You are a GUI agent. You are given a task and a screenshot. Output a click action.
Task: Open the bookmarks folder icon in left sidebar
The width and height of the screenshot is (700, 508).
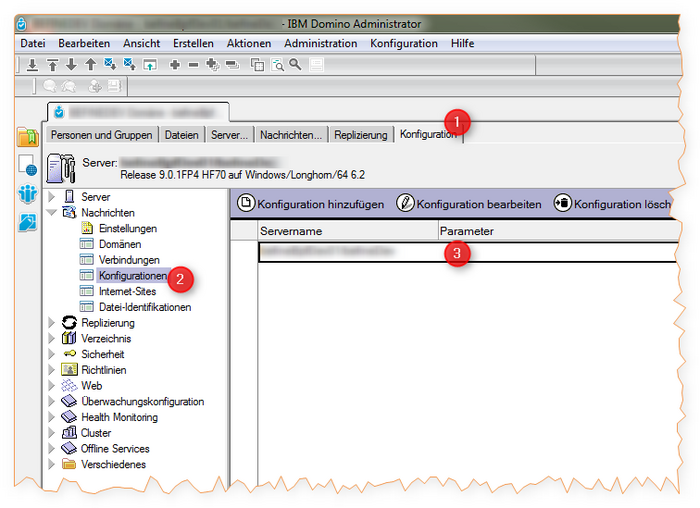(x=27, y=138)
